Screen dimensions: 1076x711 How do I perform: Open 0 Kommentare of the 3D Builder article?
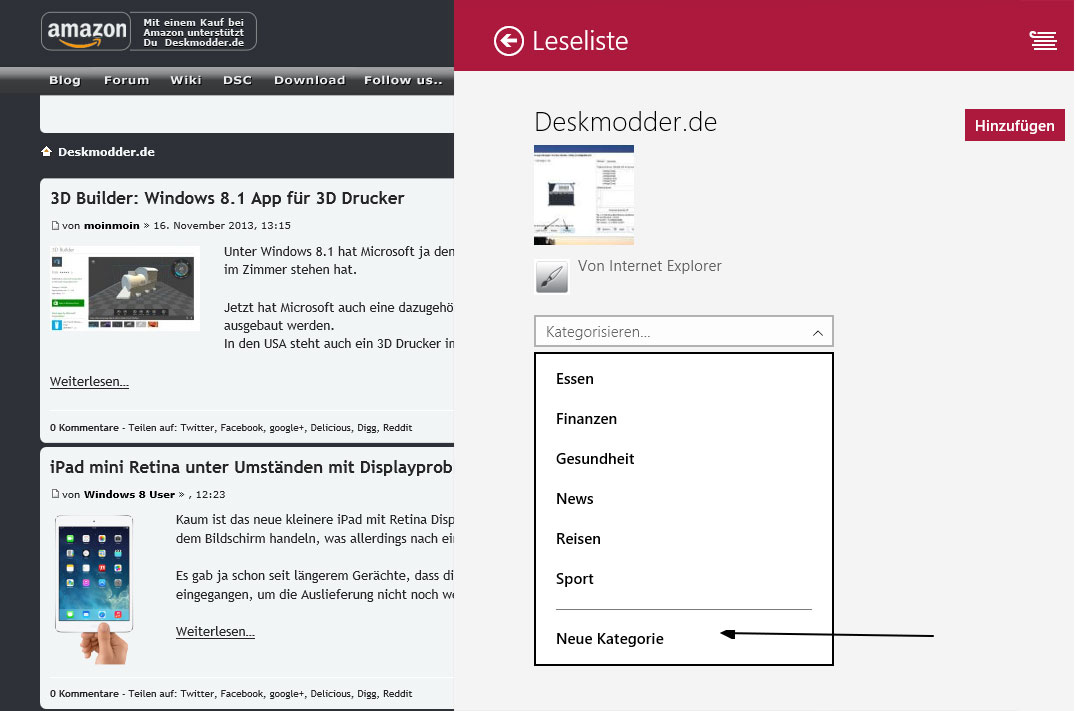(84, 428)
